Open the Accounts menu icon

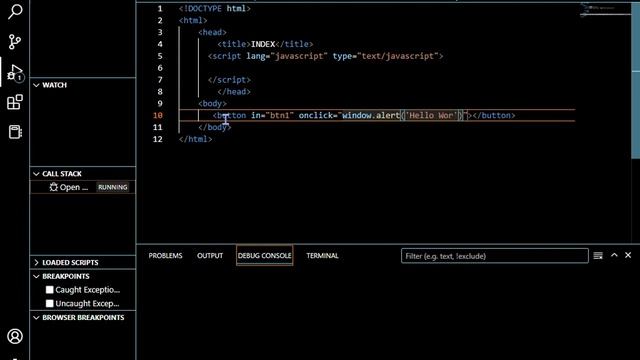click(x=15, y=336)
